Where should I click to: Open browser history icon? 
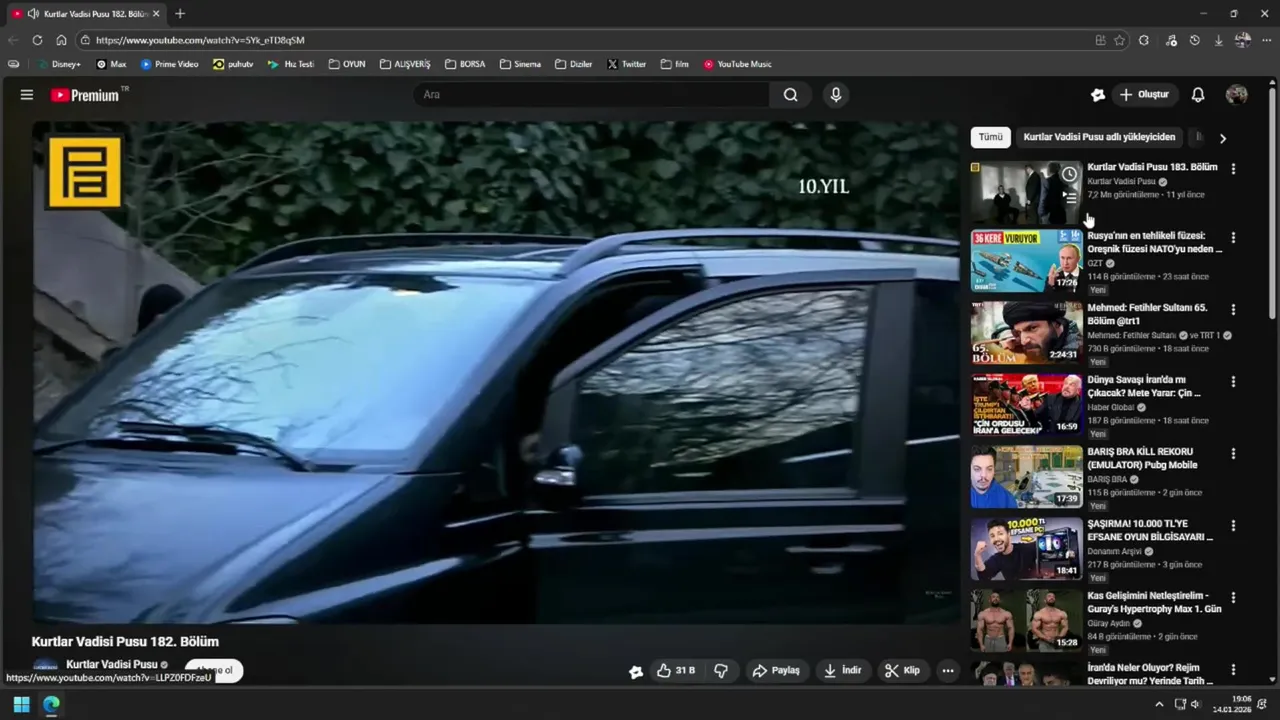[x=1195, y=40]
